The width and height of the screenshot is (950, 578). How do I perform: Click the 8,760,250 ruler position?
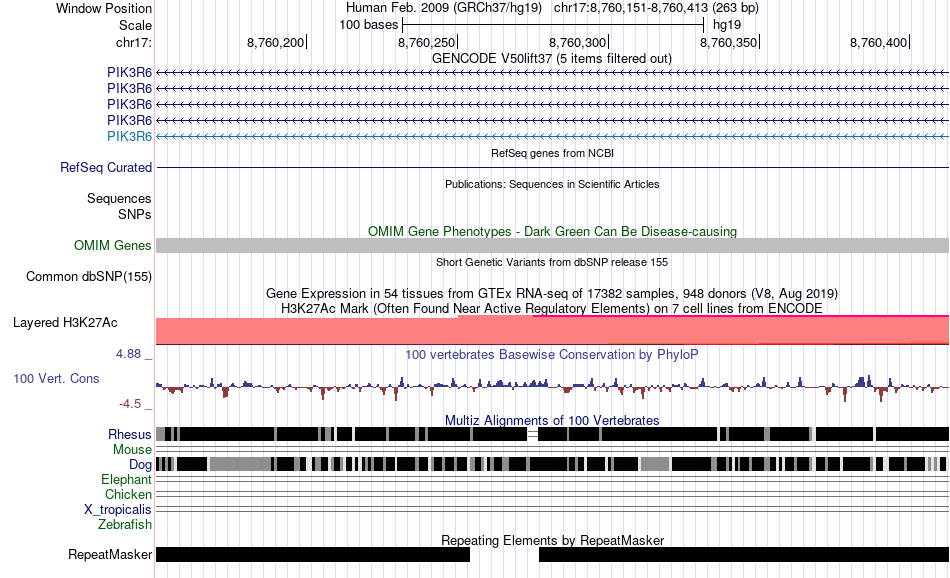[427, 42]
